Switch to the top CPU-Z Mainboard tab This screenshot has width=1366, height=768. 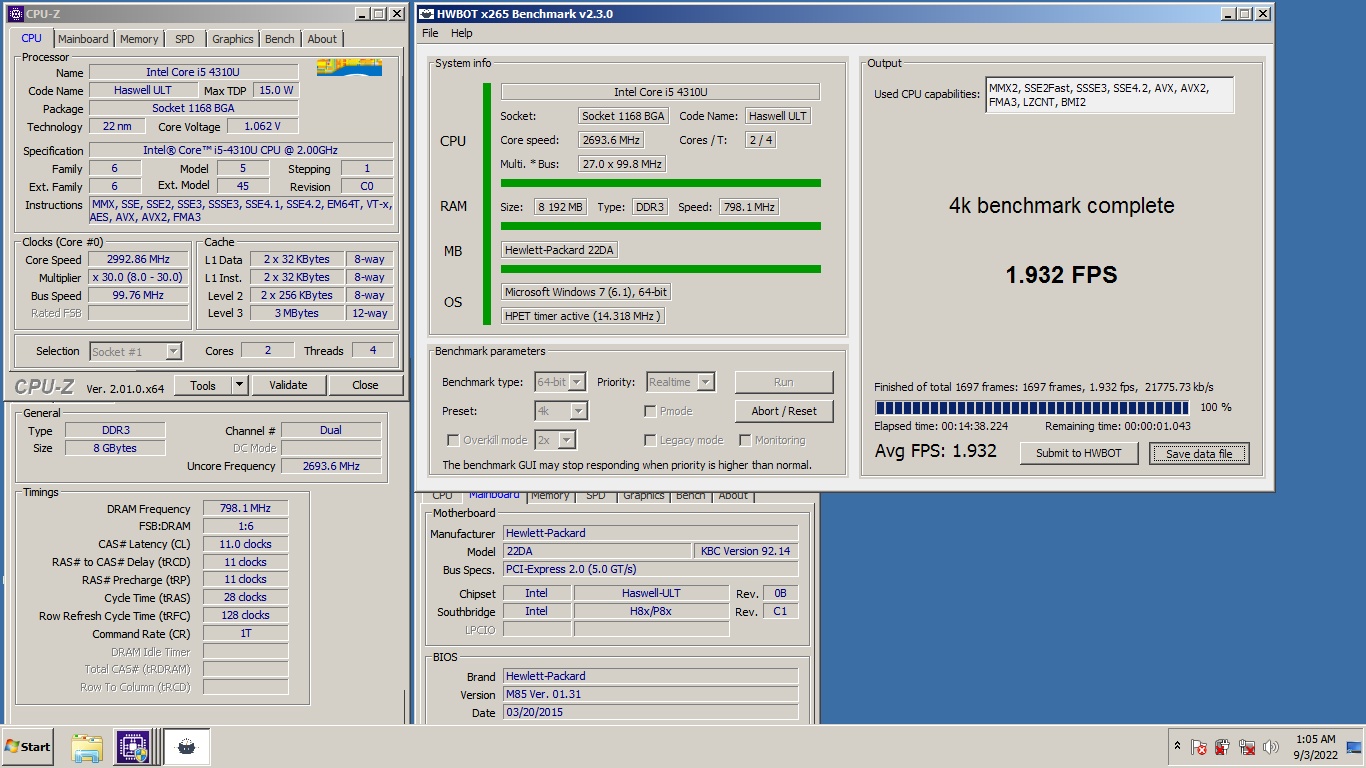[83, 39]
